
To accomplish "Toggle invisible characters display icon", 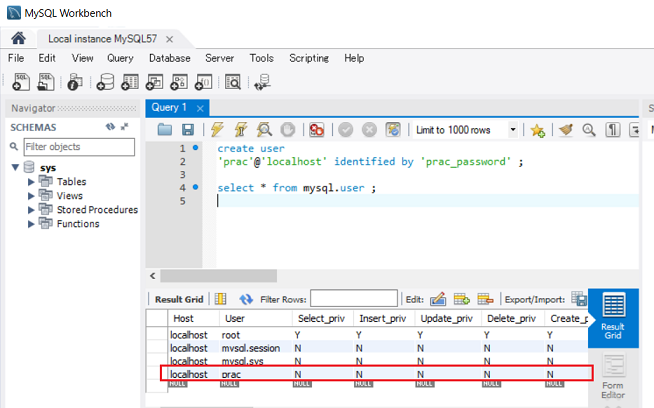I will pos(613,130).
